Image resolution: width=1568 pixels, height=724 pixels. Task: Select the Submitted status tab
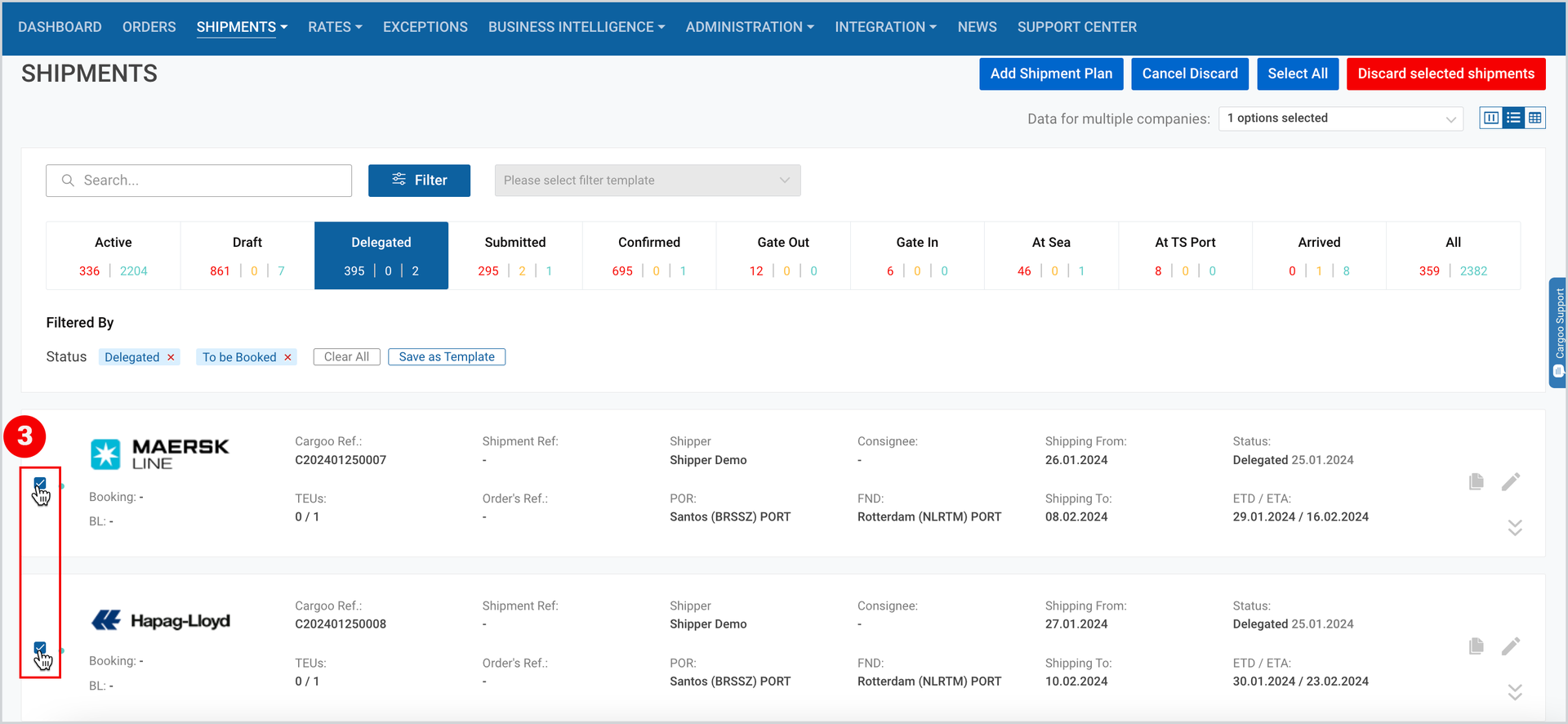[x=515, y=256]
